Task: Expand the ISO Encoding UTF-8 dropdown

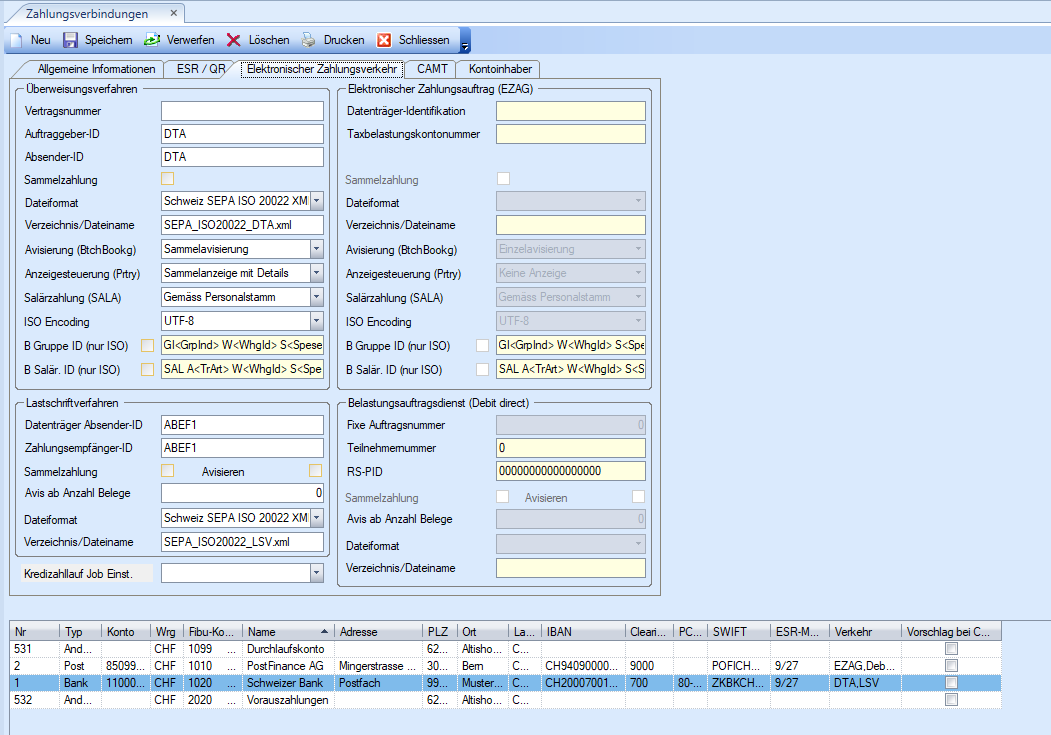Action: [317, 321]
